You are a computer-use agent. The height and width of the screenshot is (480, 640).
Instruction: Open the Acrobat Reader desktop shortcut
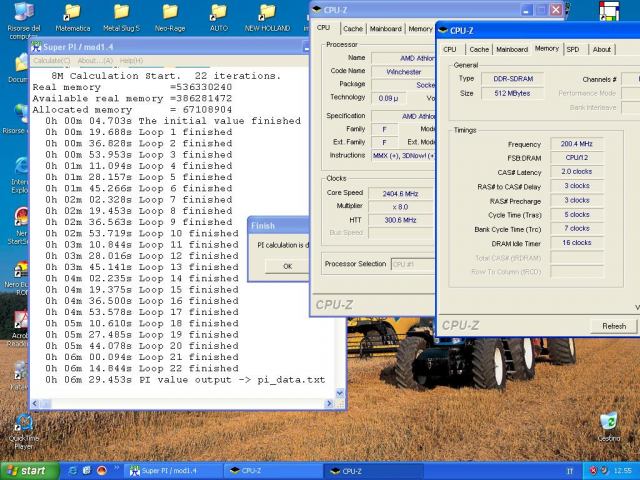pos(18,329)
